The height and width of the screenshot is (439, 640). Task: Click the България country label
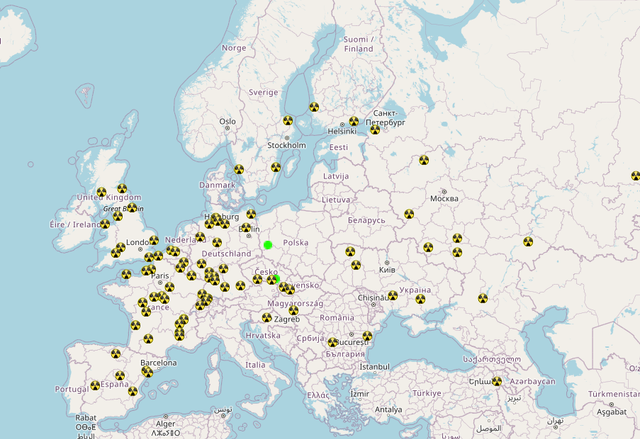pos(345,354)
